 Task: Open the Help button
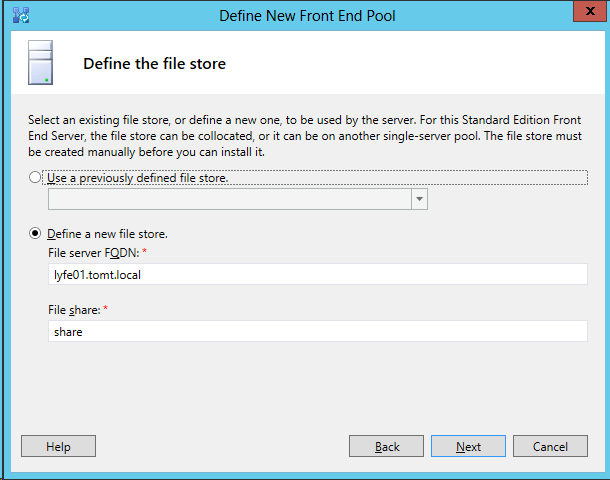tap(58, 446)
